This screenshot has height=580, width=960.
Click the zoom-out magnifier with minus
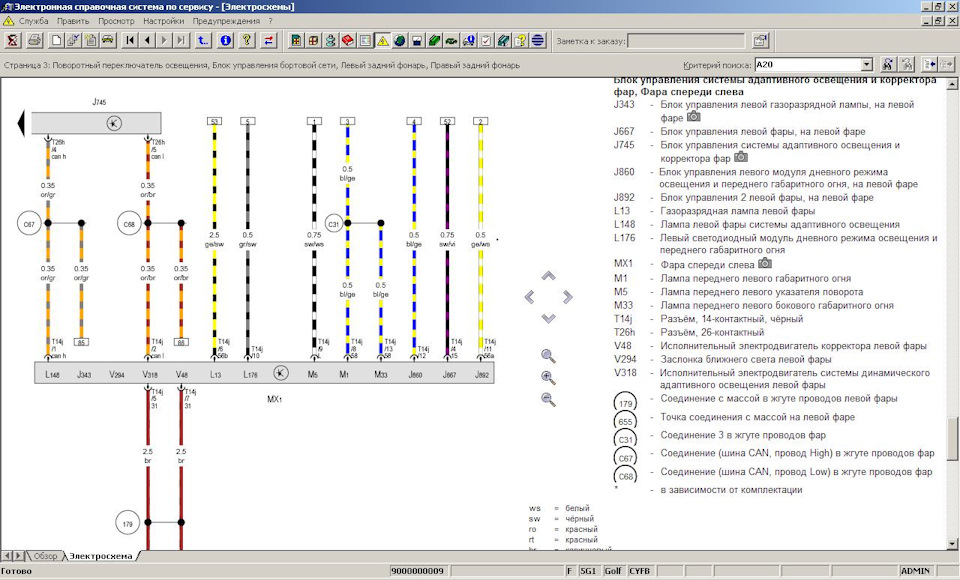[x=549, y=399]
